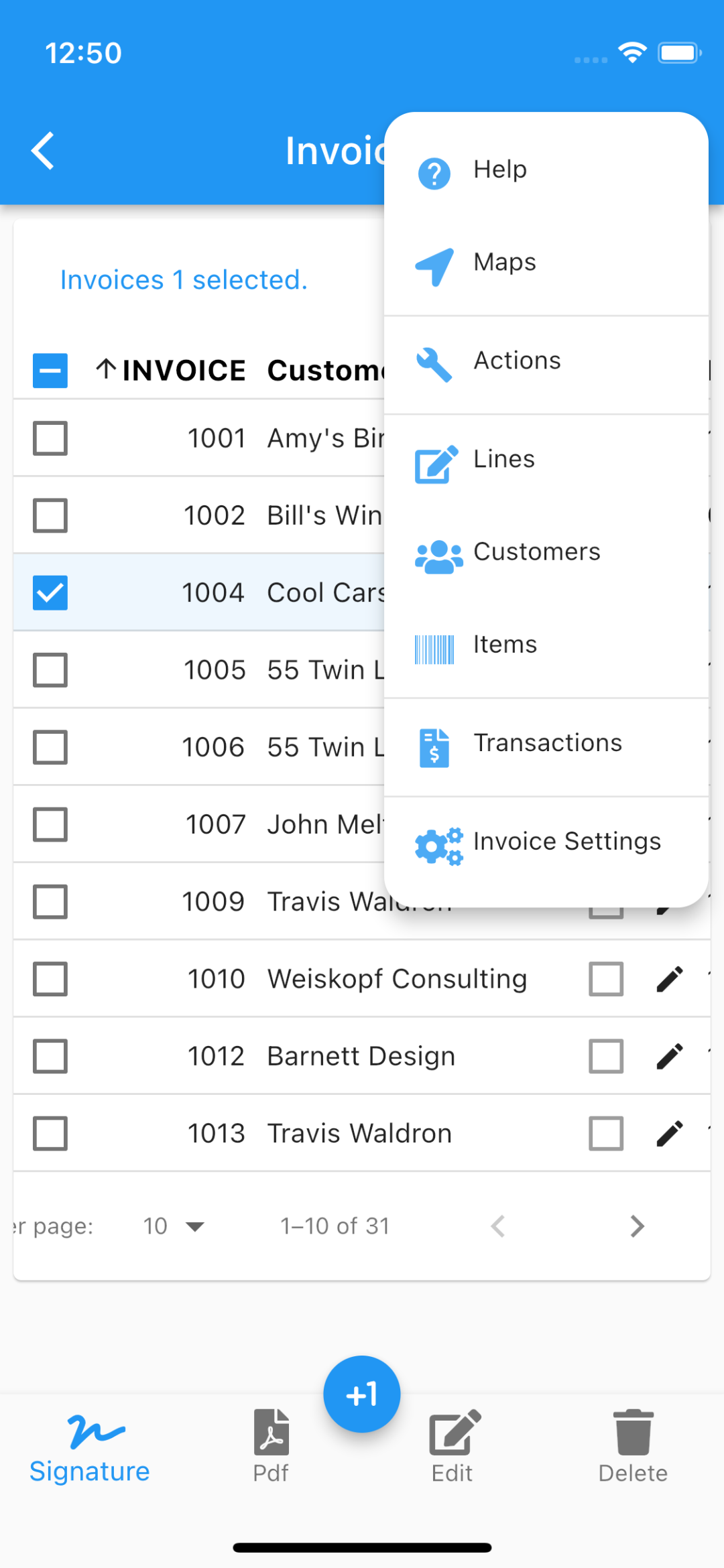Open the Maps menu item
724x1568 pixels.
coord(546,262)
